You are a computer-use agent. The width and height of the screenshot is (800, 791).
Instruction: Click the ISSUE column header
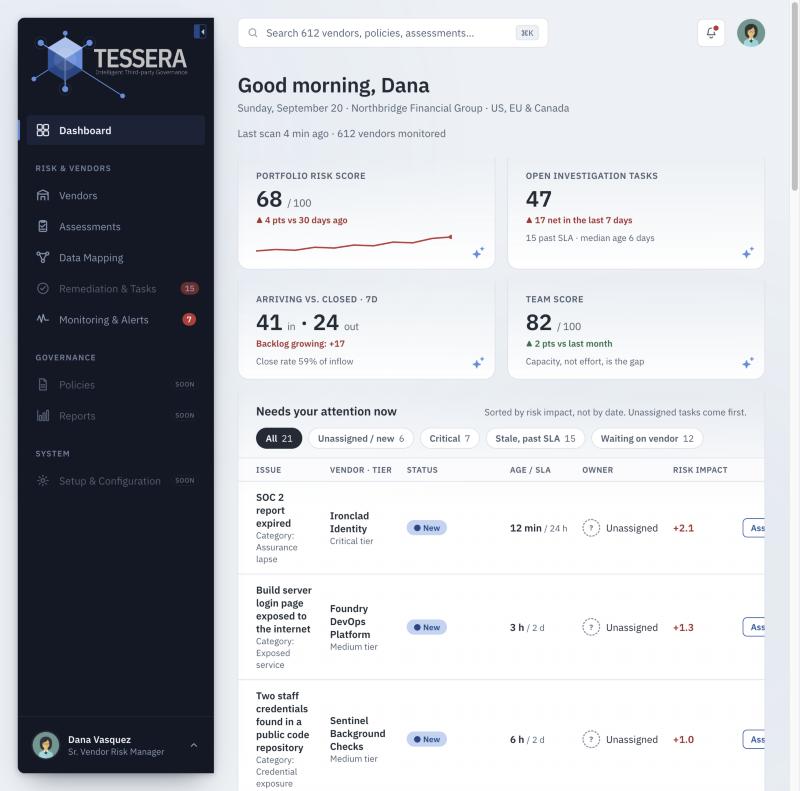(268, 469)
